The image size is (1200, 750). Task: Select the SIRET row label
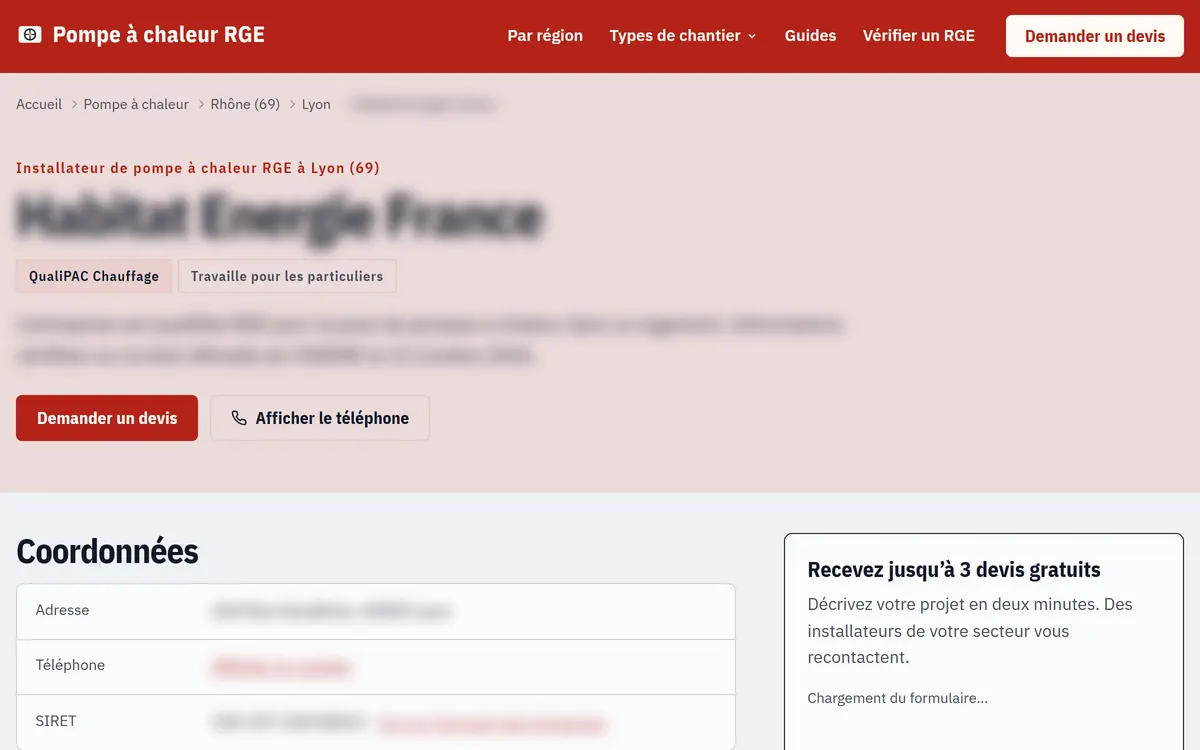click(56, 721)
